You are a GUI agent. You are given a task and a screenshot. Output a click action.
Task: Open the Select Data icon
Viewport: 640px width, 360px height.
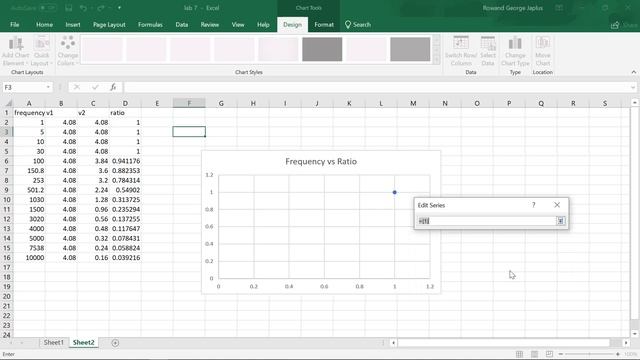488,51
